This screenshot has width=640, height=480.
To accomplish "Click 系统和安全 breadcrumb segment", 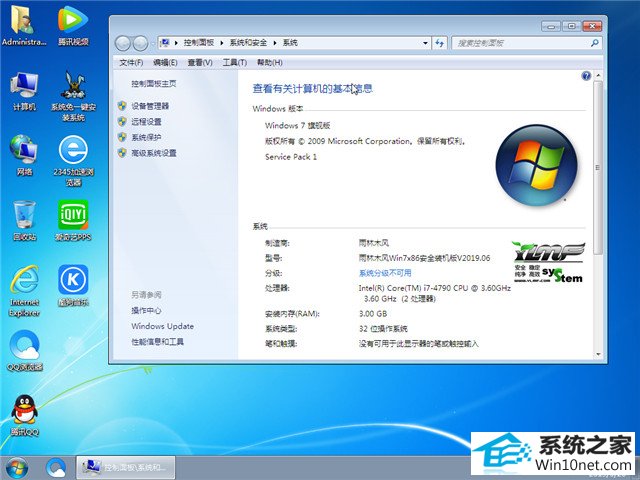I will pyautogui.click(x=248, y=42).
